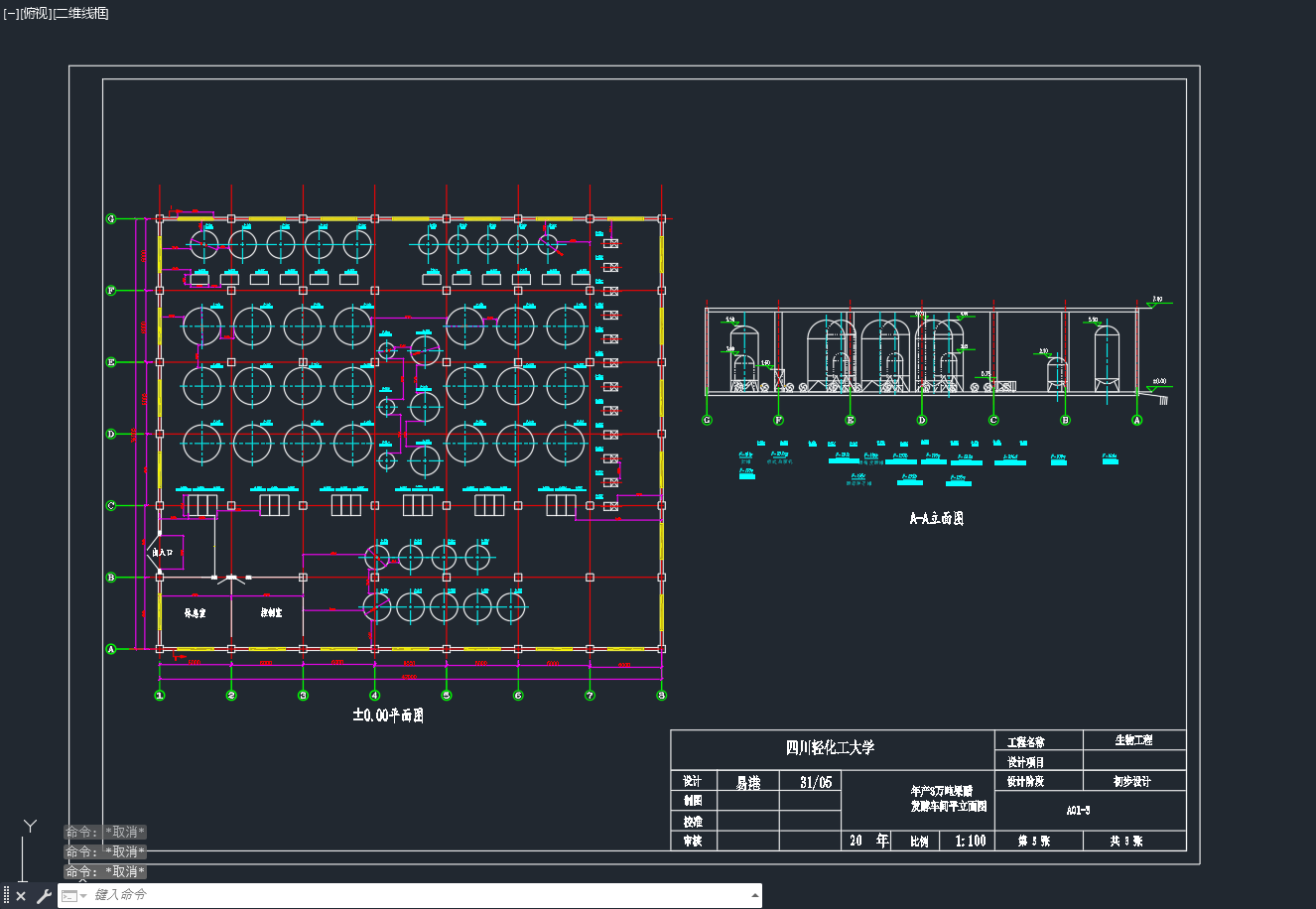Select the date text 31/05
Screen dimensions: 1316x909
pyautogui.click(x=816, y=782)
